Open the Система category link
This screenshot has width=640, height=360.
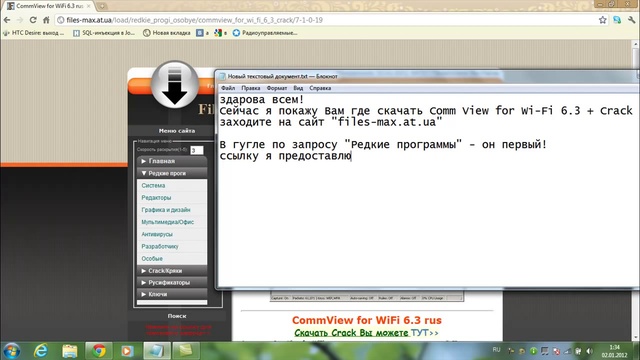153,186
